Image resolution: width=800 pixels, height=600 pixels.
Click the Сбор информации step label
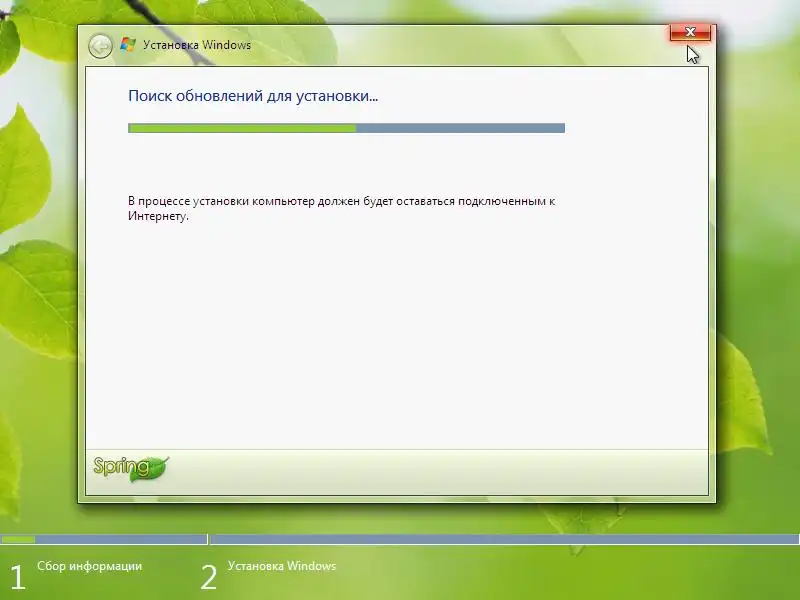90,566
